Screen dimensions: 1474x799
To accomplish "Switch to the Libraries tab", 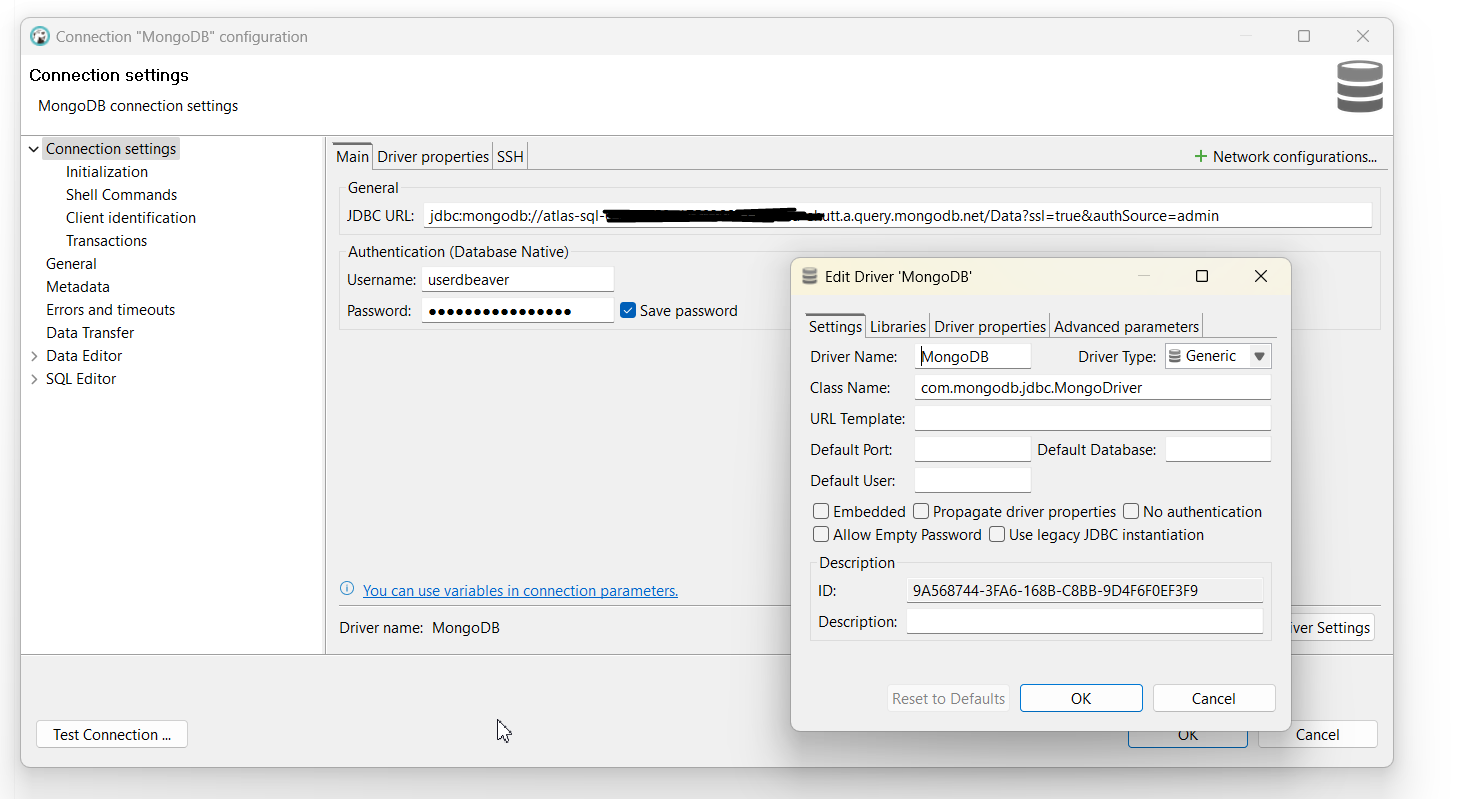I will click(897, 327).
